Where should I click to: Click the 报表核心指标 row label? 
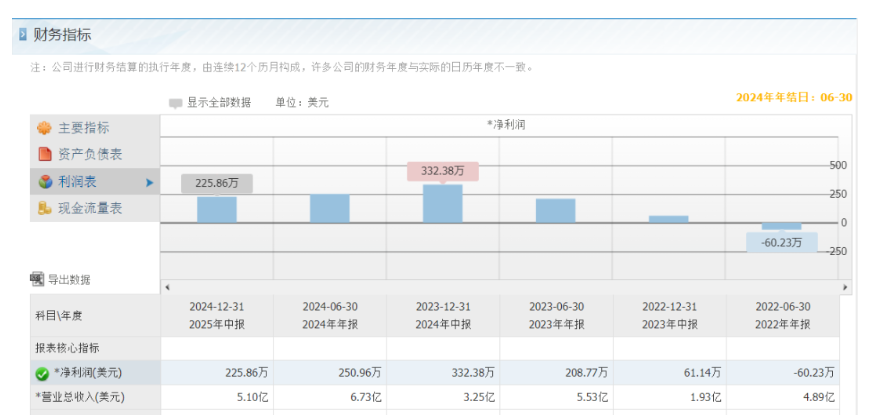click(x=67, y=348)
